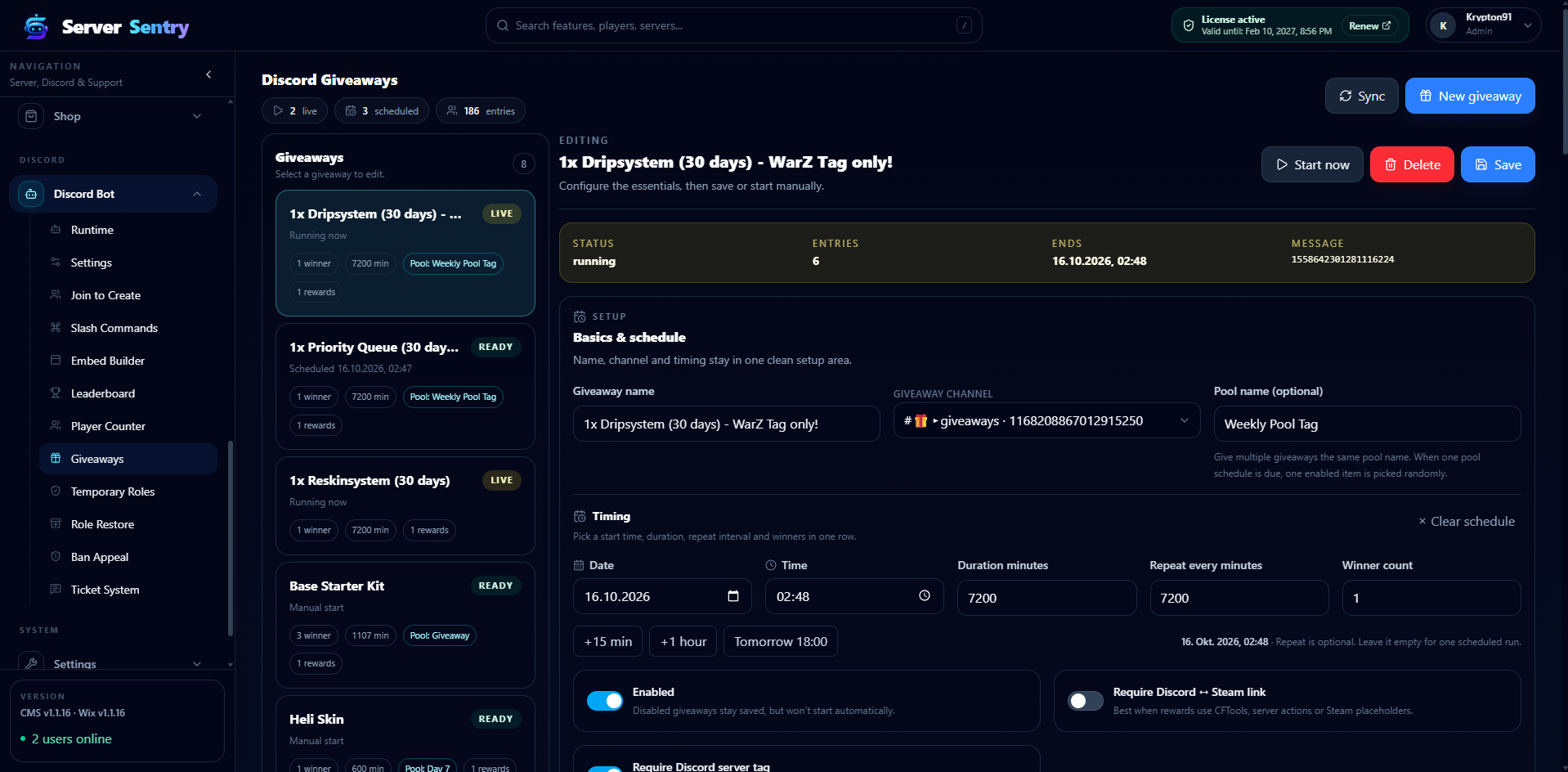The width and height of the screenshot is (1568, 772).
Task: Click the Shop bag icon
Action: click(x=31, y=116)
